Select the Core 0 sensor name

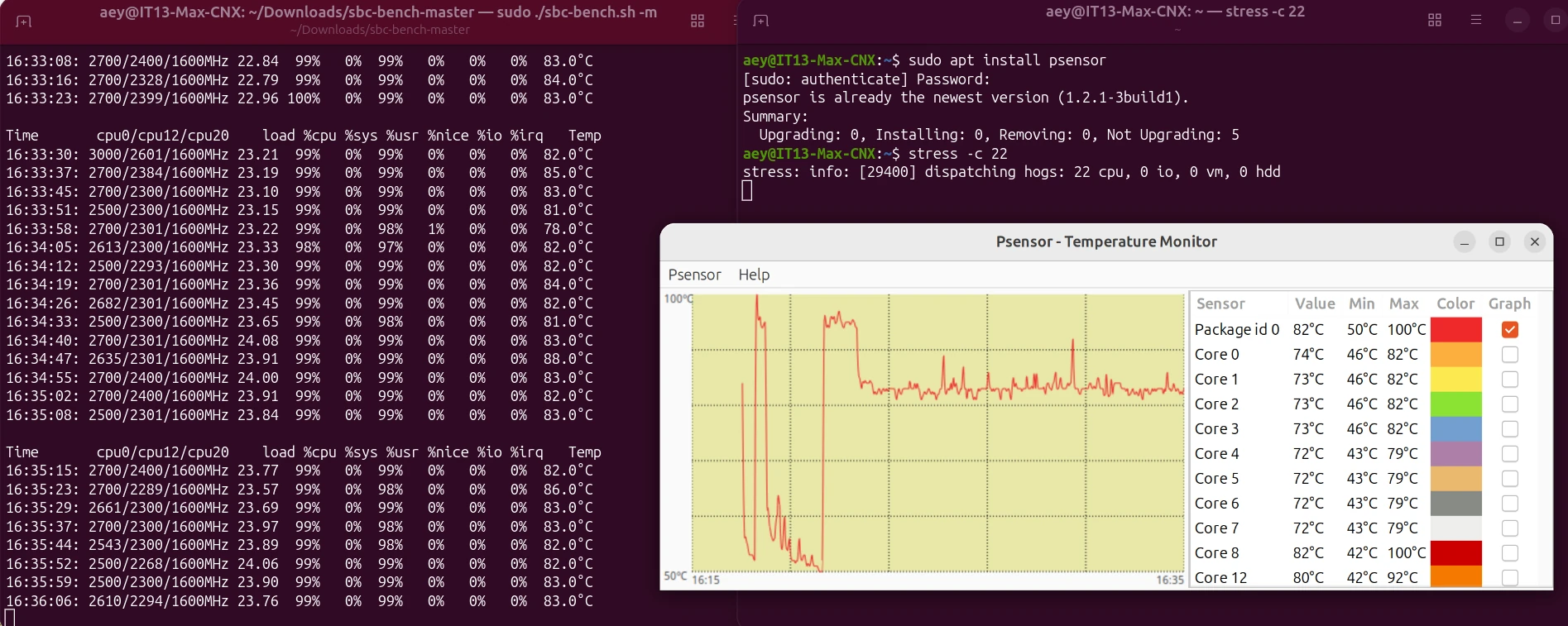(1217, 354)
